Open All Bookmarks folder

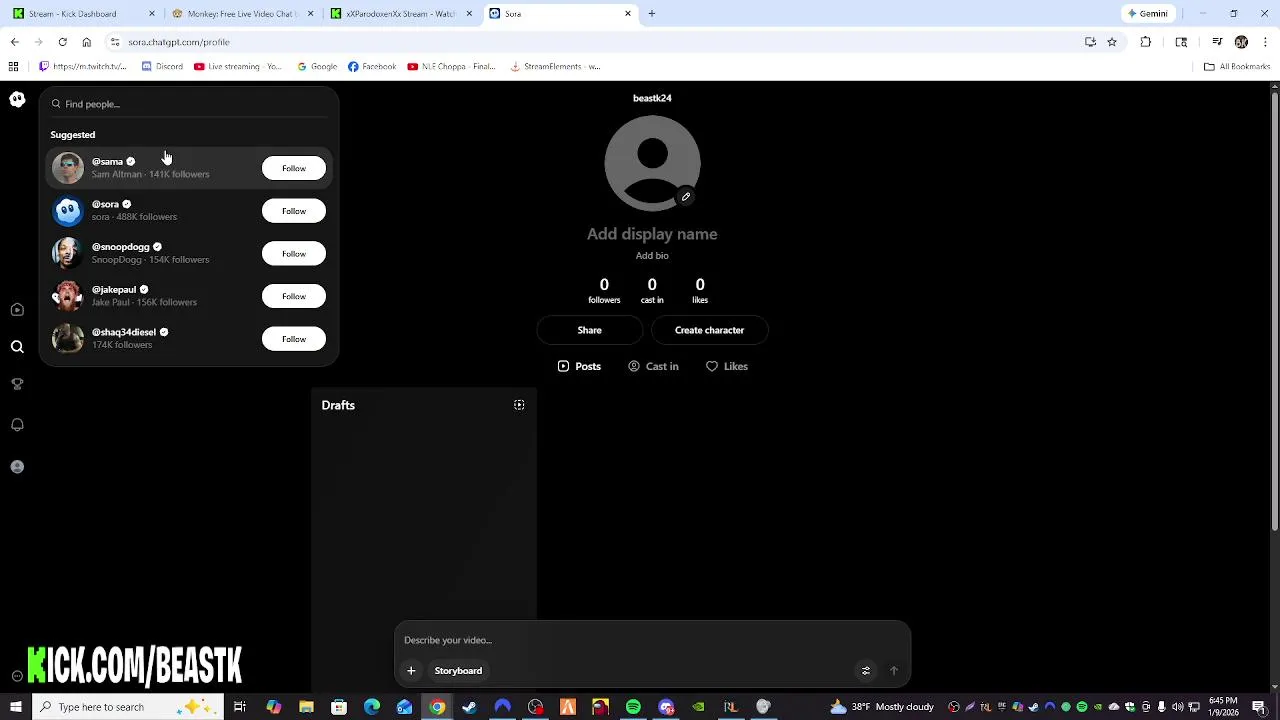1237,67
